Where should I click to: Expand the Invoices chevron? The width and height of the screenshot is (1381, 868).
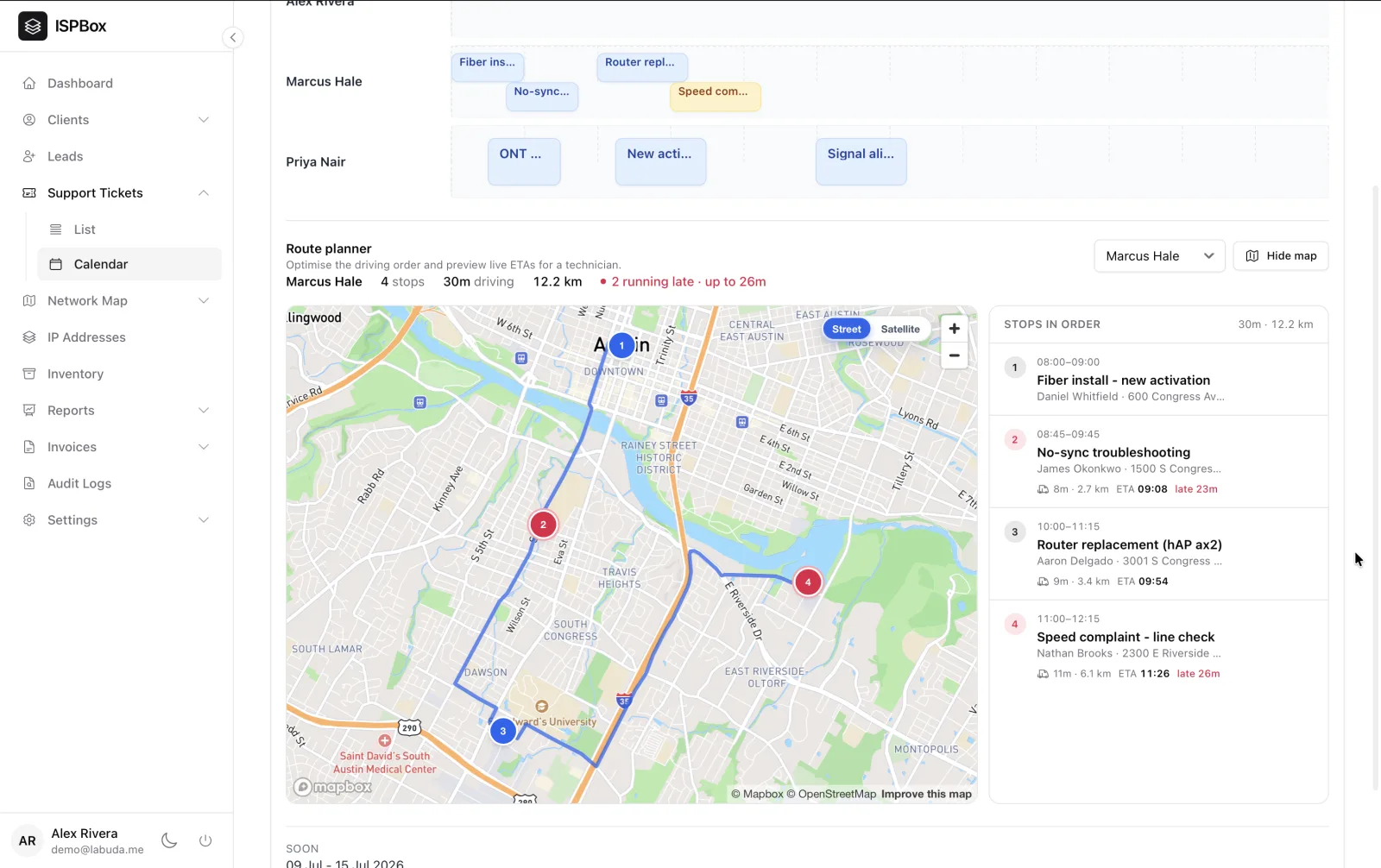(x=204, y=447)
